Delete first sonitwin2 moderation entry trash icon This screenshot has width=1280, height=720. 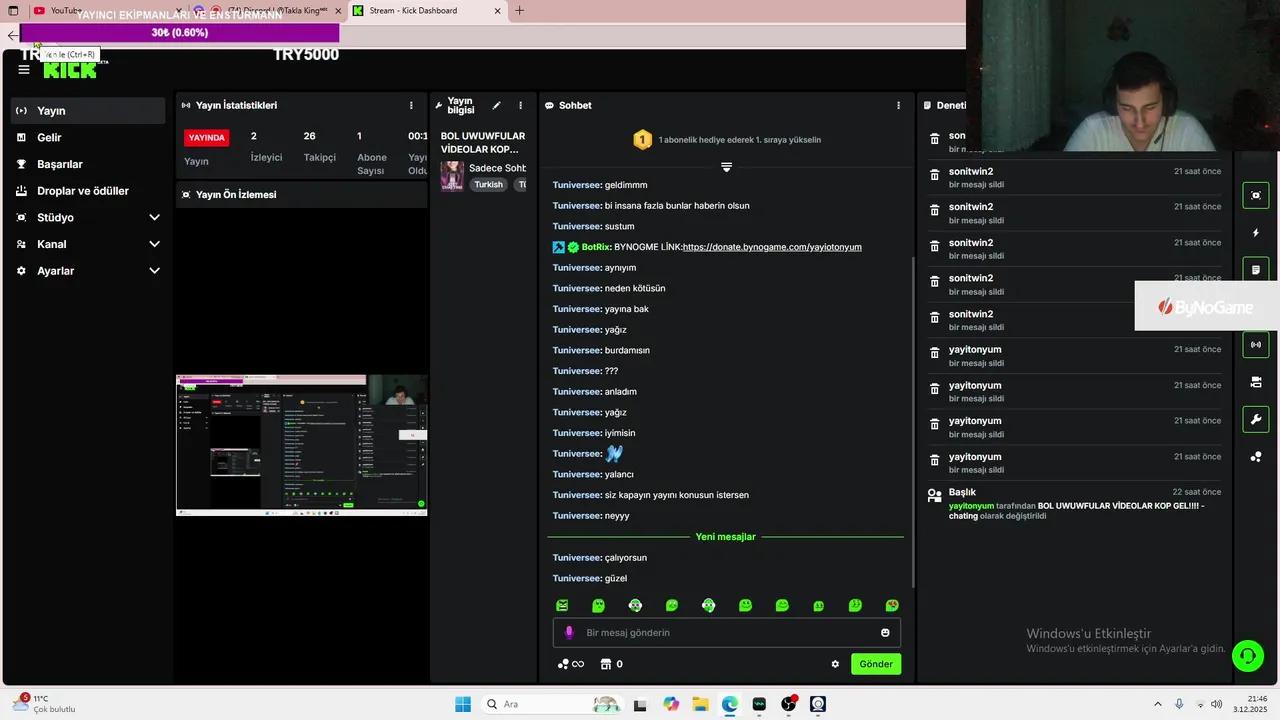(934, 139)
